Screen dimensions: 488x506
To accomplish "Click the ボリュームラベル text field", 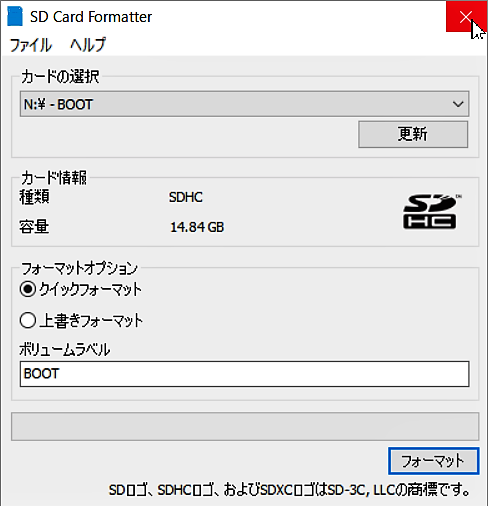I will (244, 374).
